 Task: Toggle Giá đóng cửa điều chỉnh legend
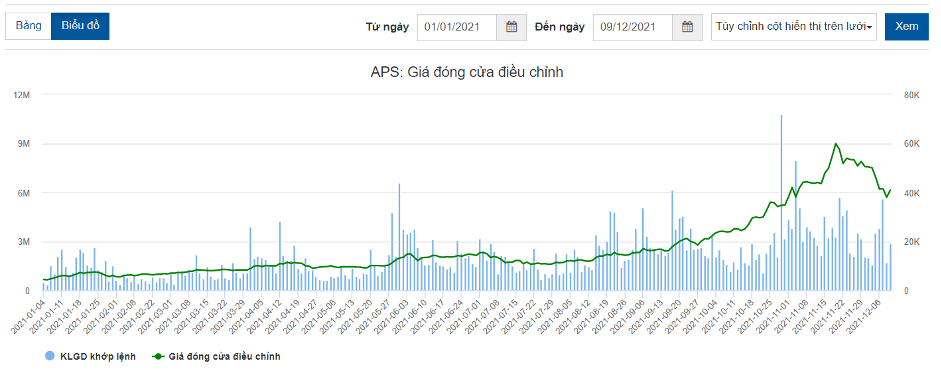click(217, 356)
